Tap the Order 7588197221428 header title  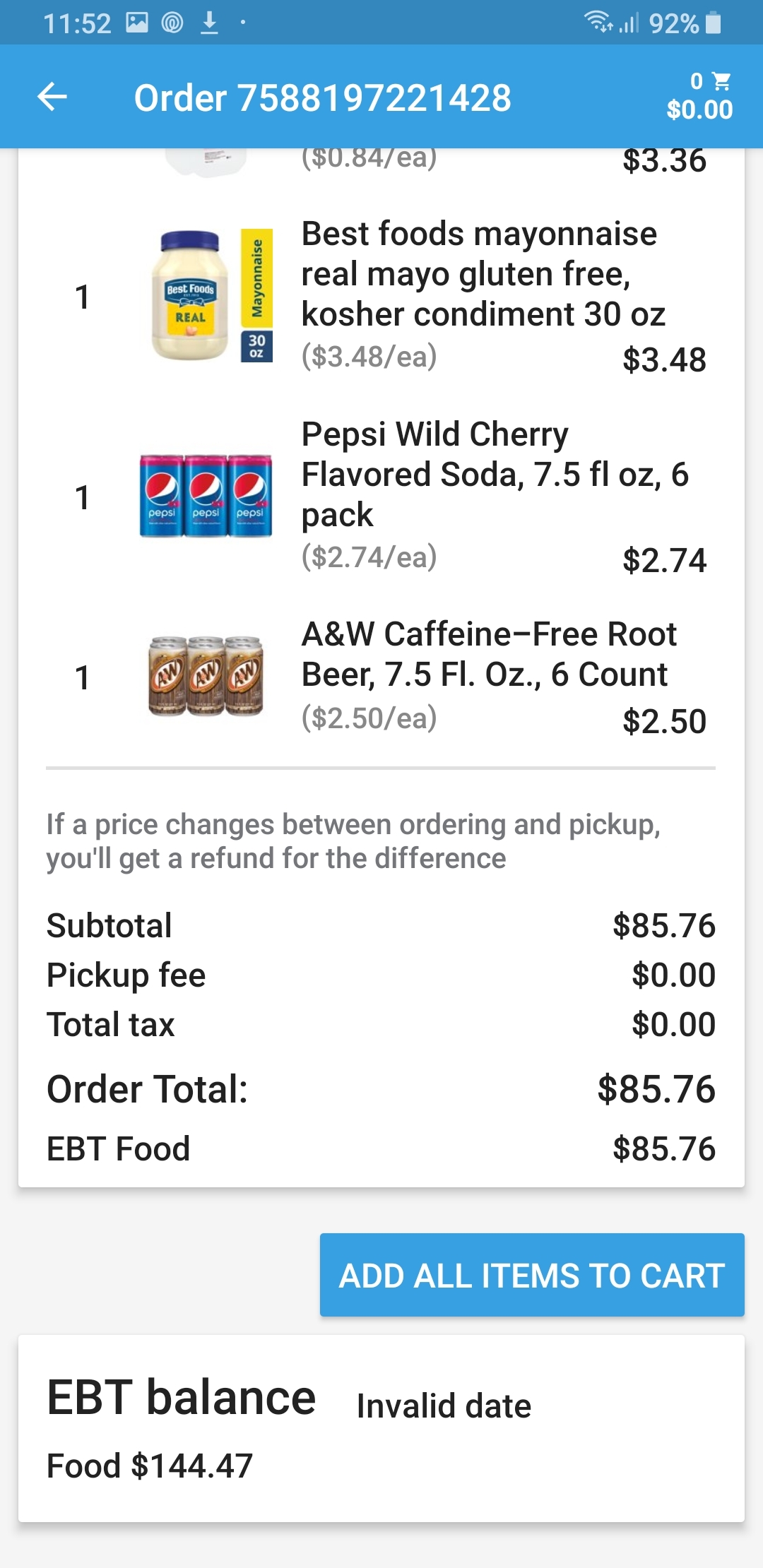click(x=323, y=97)
